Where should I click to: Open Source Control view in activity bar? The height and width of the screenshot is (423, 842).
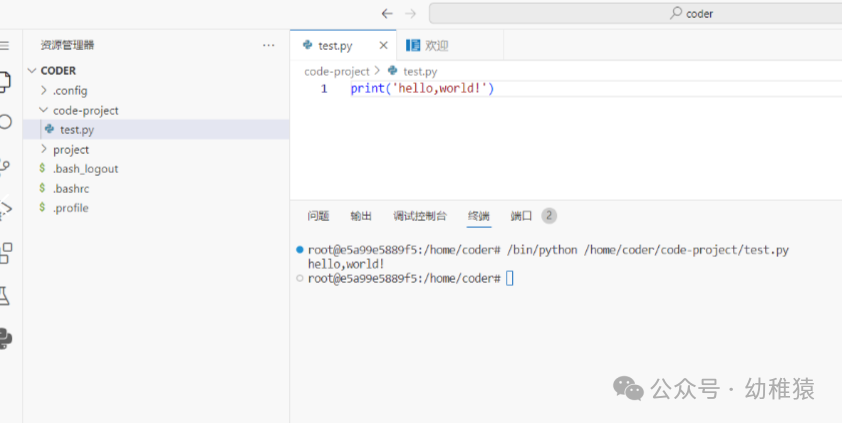point(4,165)
